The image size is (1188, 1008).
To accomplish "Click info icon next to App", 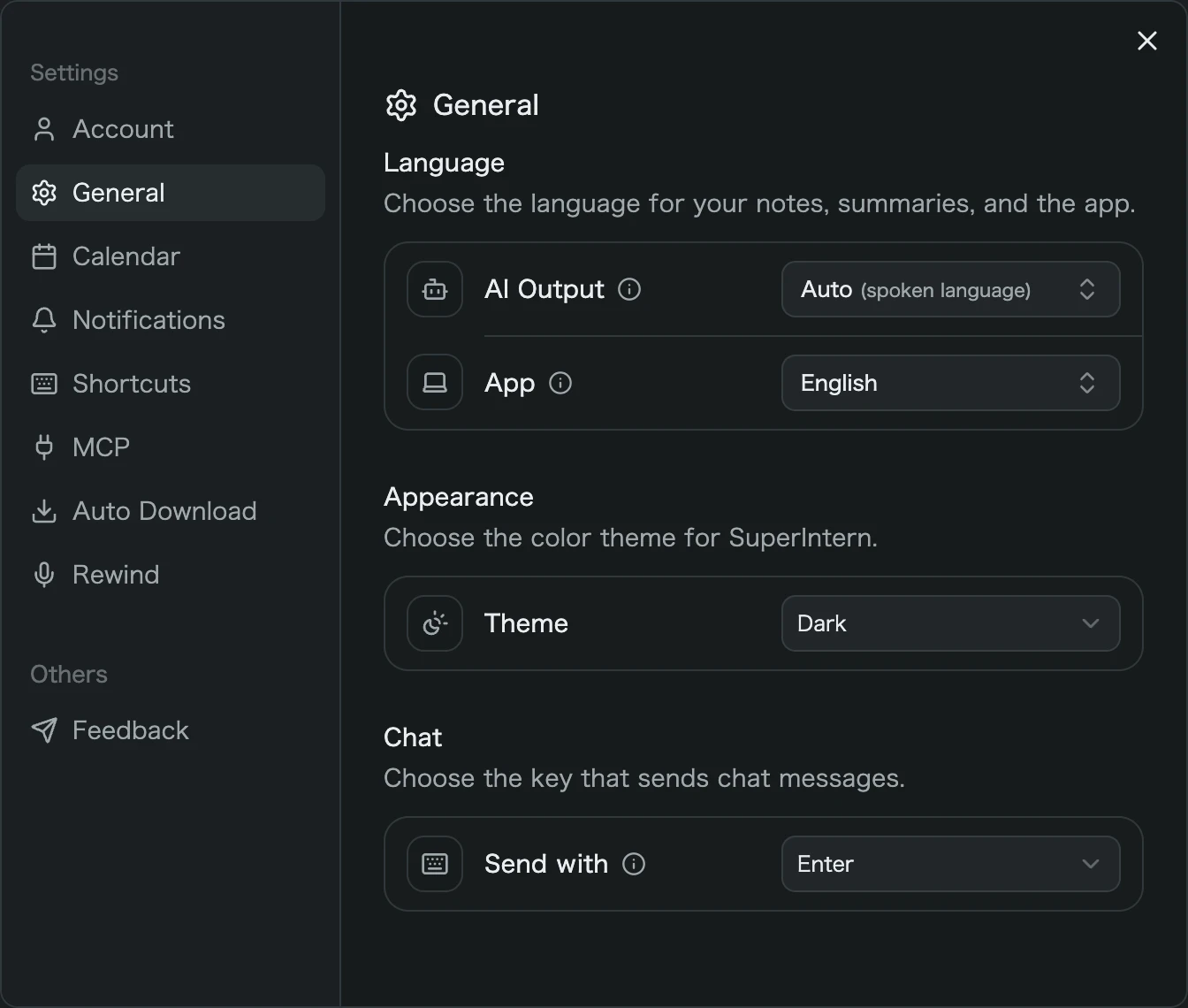I will [x=560, y=383].
